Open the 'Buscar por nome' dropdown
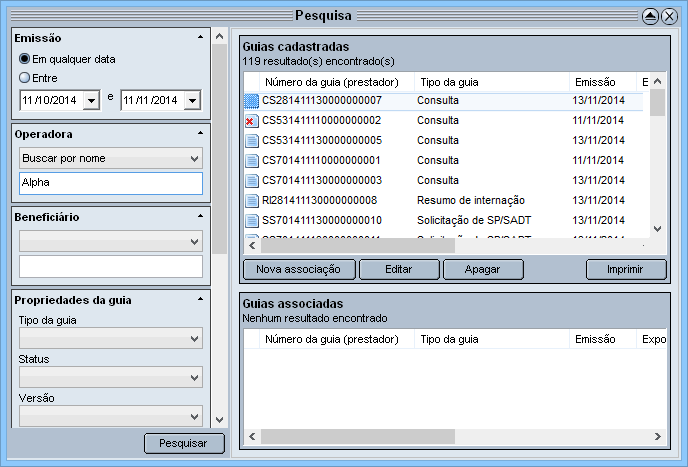The width and height of the screenshot is (688, 467). pos(110,158)
